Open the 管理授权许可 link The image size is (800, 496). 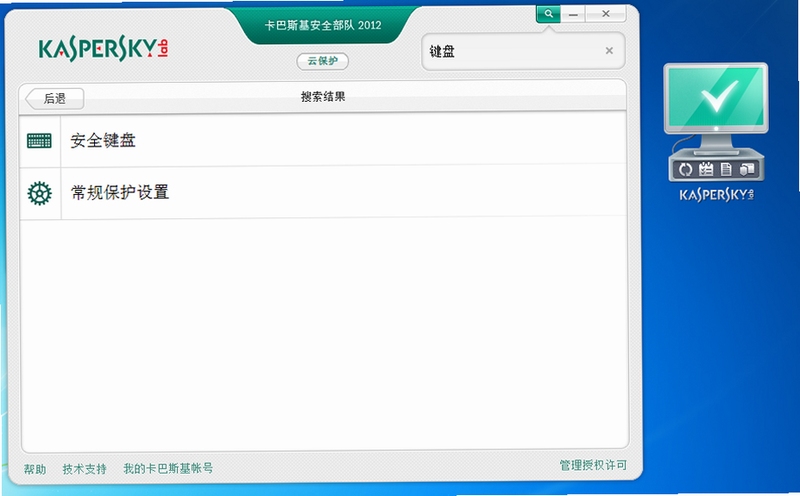[x=593, y=465]
